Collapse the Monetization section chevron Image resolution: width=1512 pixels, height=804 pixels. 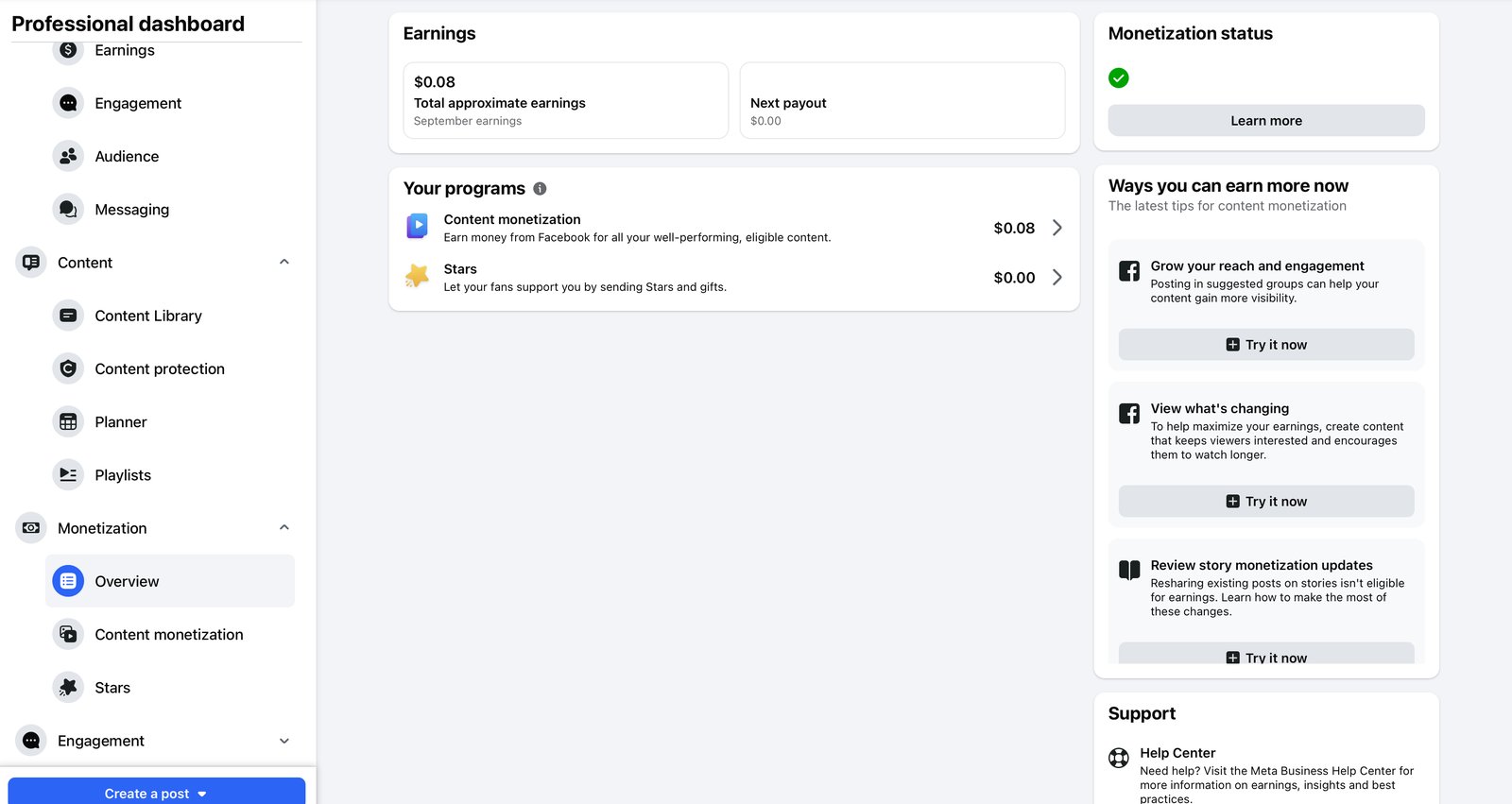(284, 527)
